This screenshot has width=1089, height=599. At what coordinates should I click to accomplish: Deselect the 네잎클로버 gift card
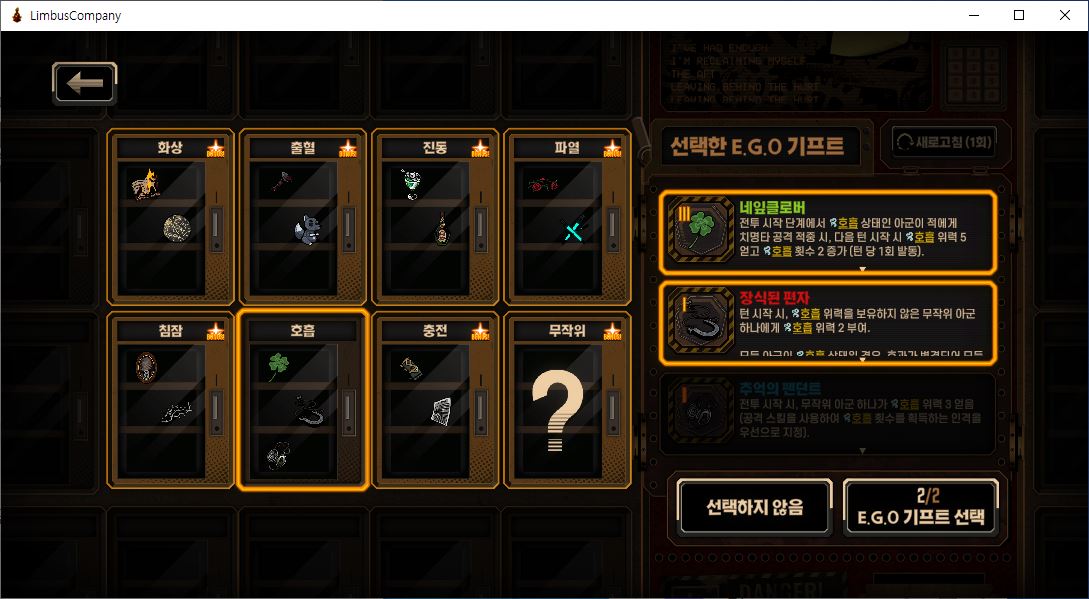tap(828, 232)
